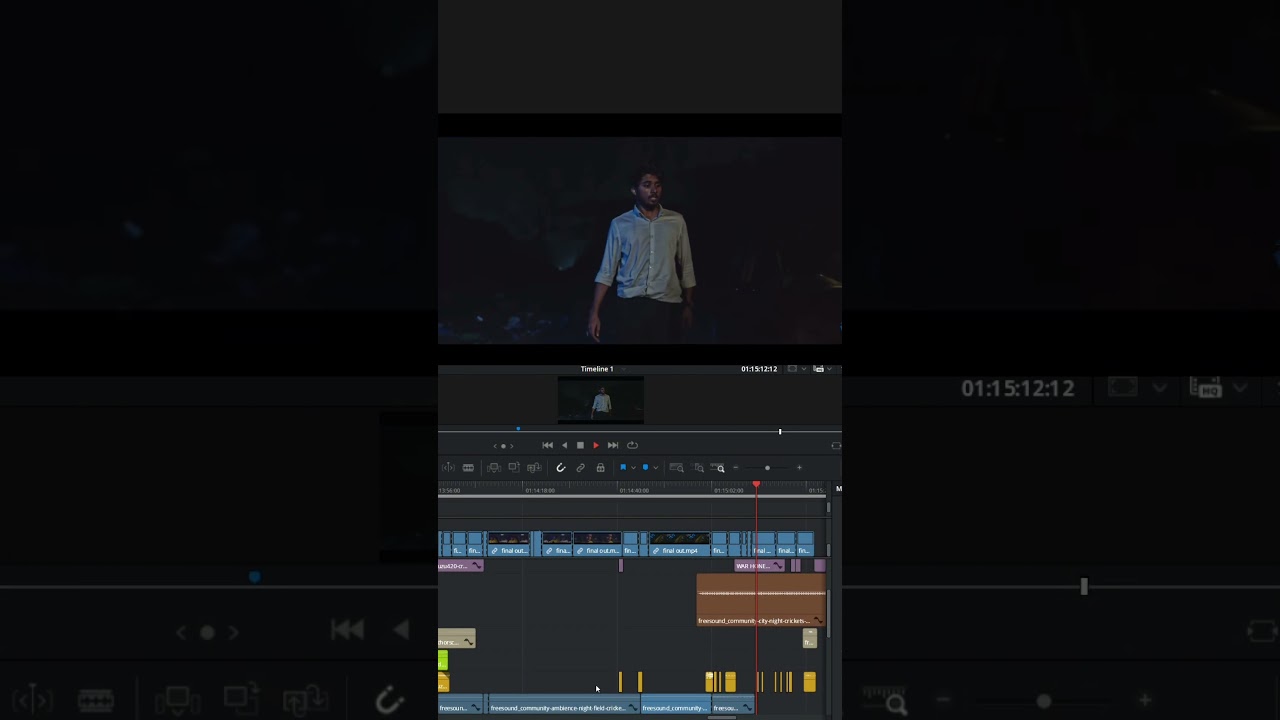
Task: Select the brown city-night-crickets audio clip
Action: pyautogui.click(x=761, y=600)
